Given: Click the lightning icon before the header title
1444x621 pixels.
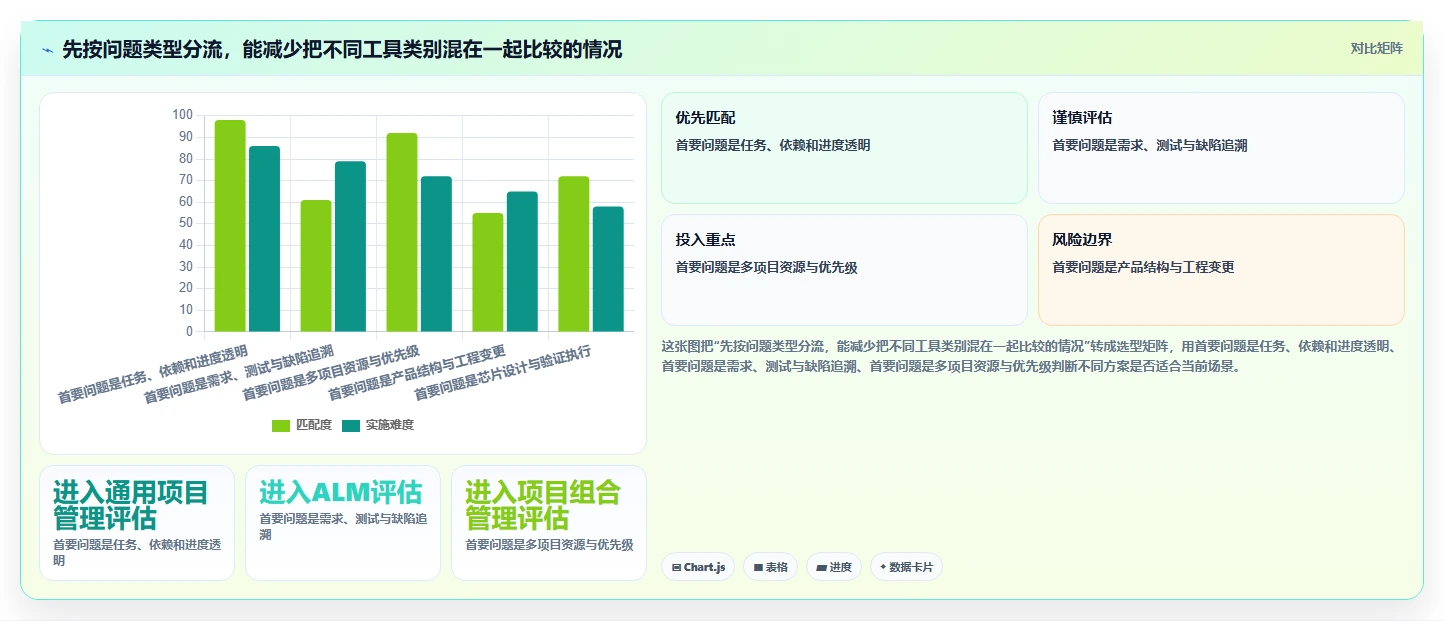Looking at the screenshot, I should click(47, 50).
